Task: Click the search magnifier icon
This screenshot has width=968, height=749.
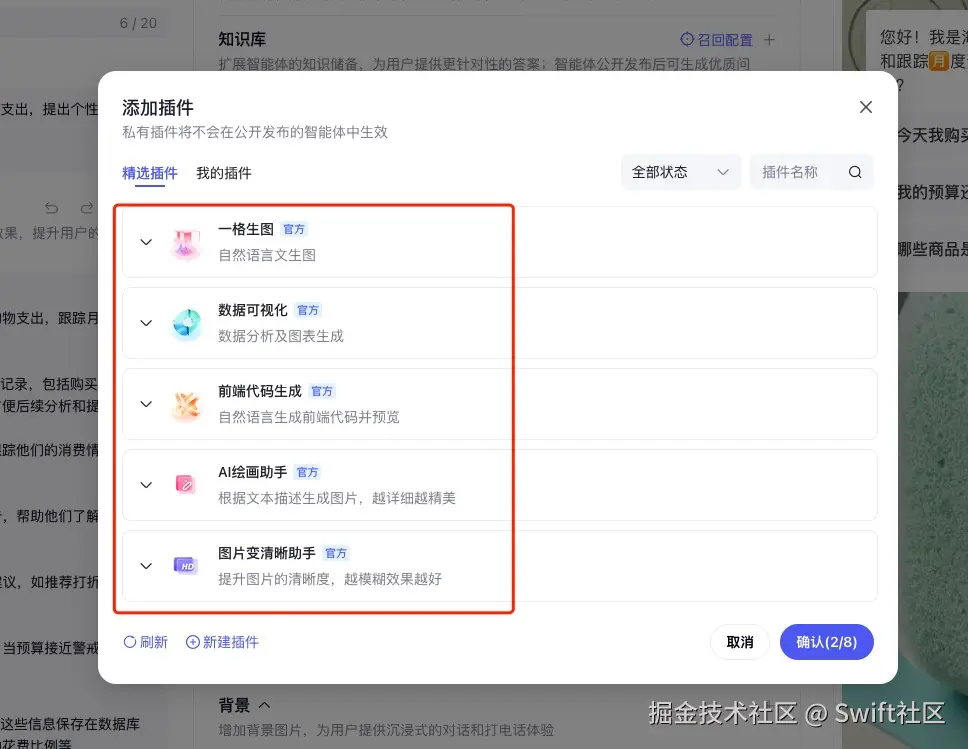Action: (855, 172)
